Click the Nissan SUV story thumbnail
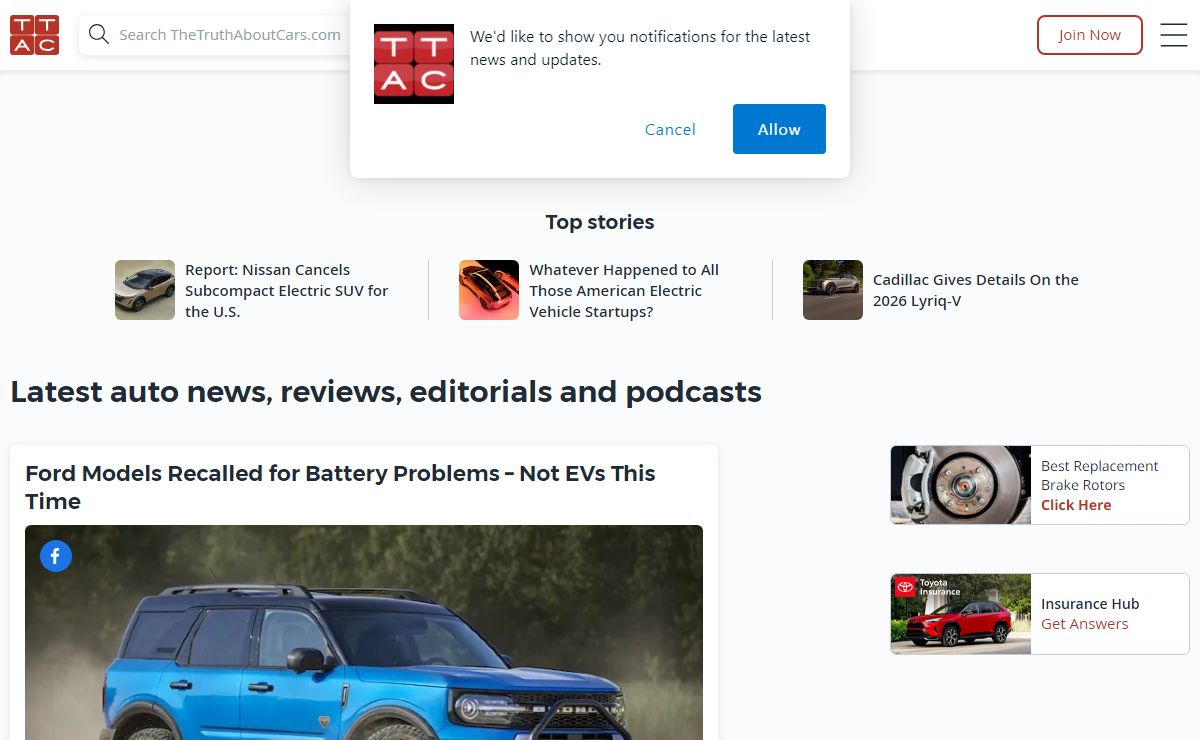The width and height of the screenshot is (1200, 740). pos(145,290)
